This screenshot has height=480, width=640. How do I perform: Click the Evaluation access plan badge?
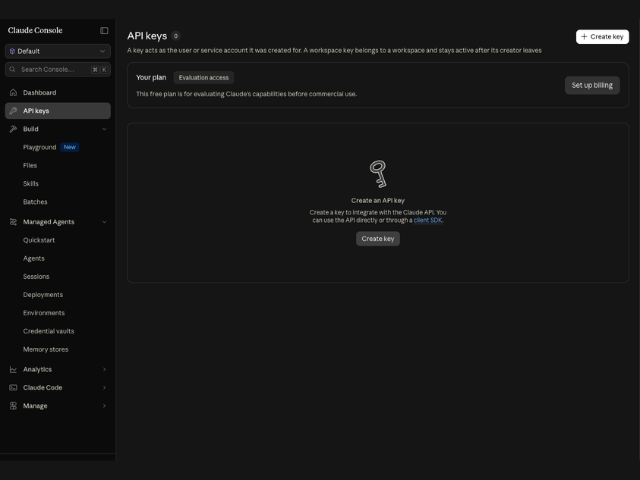point(204,78)
